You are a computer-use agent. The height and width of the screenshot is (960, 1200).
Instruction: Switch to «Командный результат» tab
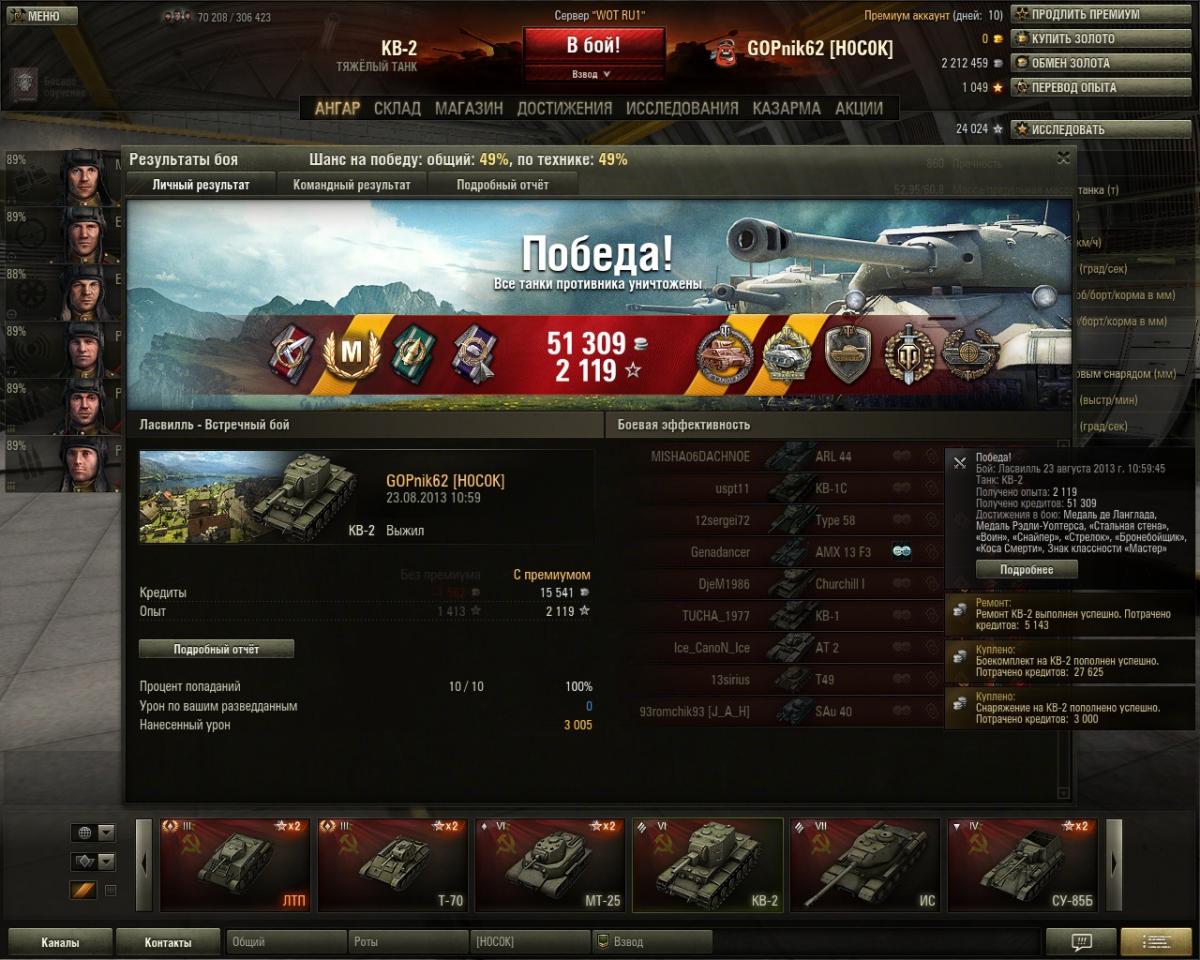coord(352,185)
